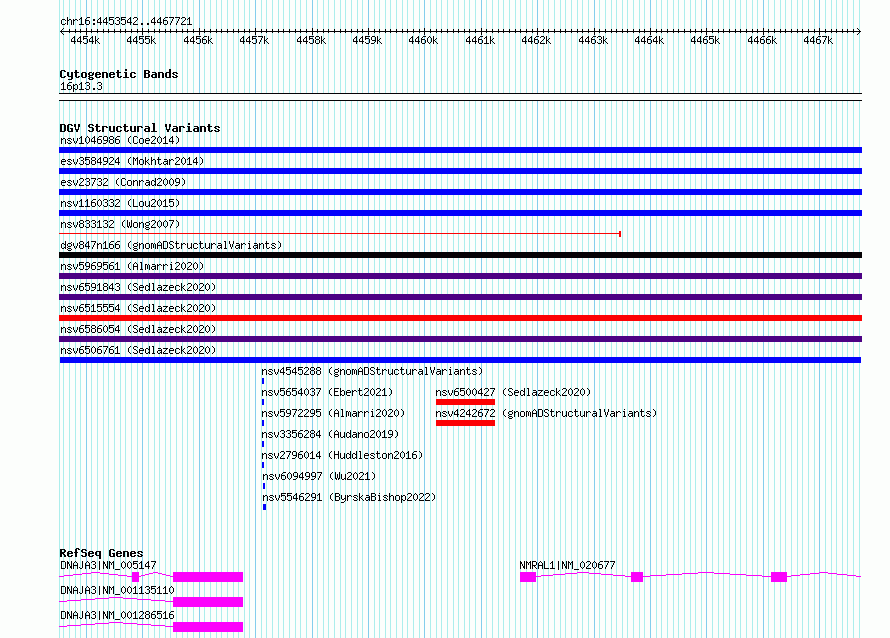This screenshot has height=638, width=890.
Task: Click the DGV Structural Variants track title
Action: coord(140,128)
